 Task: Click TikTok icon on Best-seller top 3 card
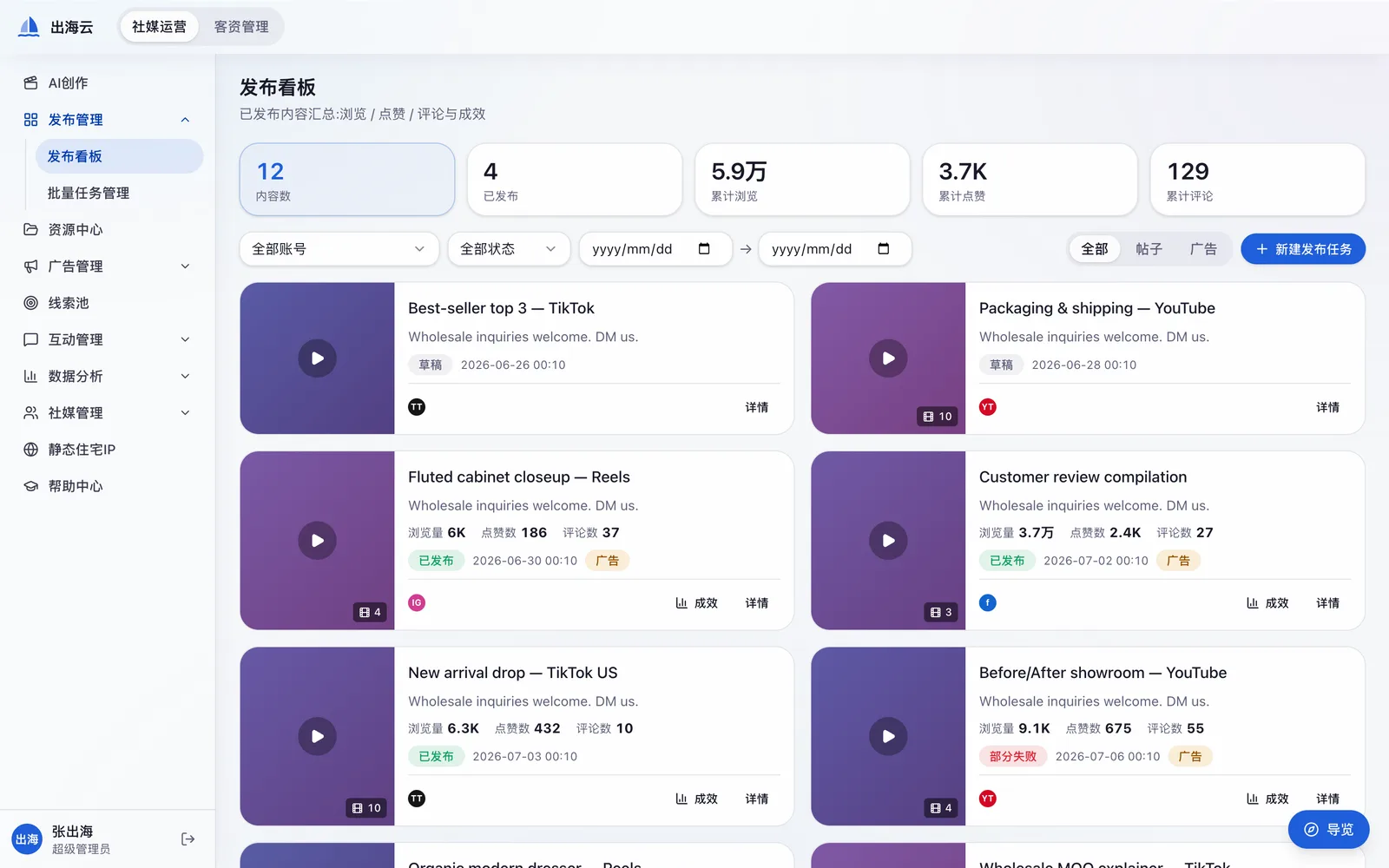[x=417, y=407]
